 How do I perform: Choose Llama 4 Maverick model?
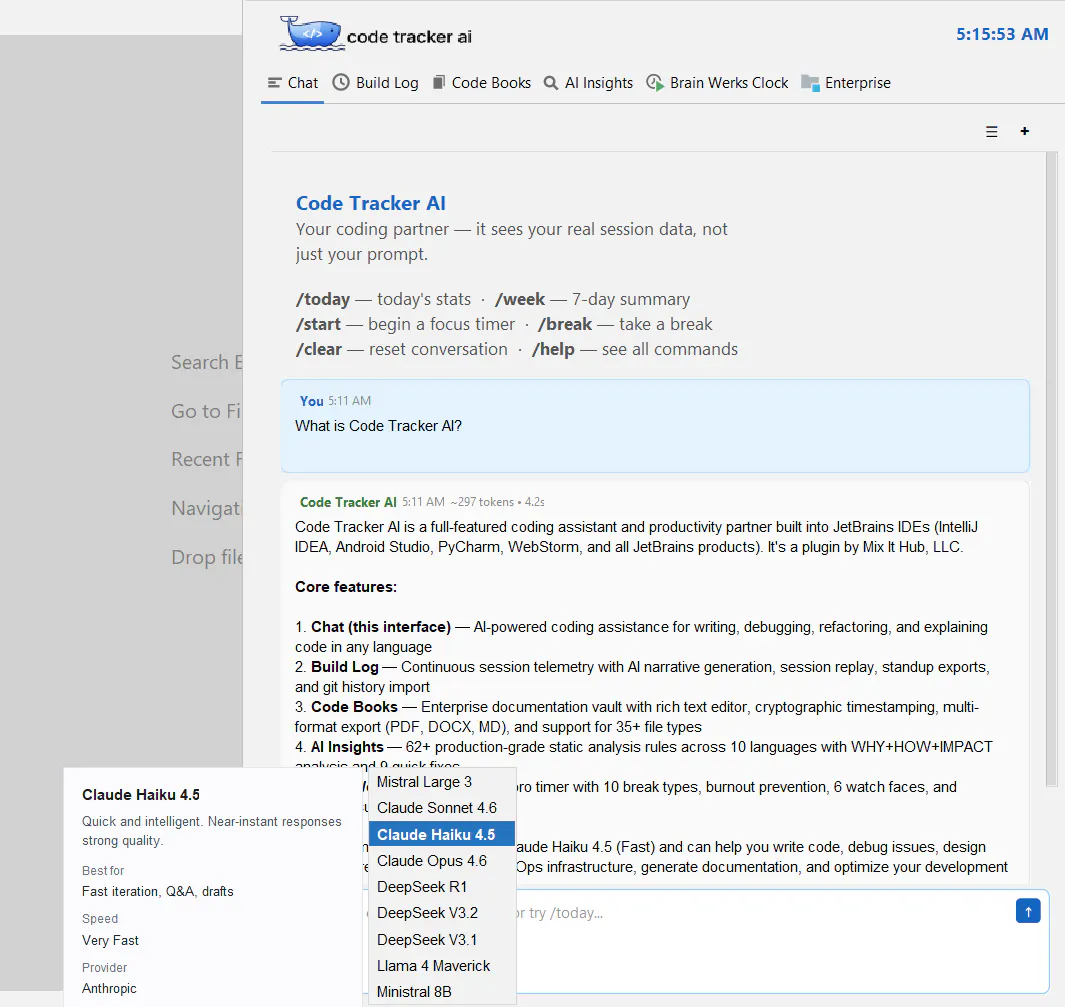click(441, 966)
